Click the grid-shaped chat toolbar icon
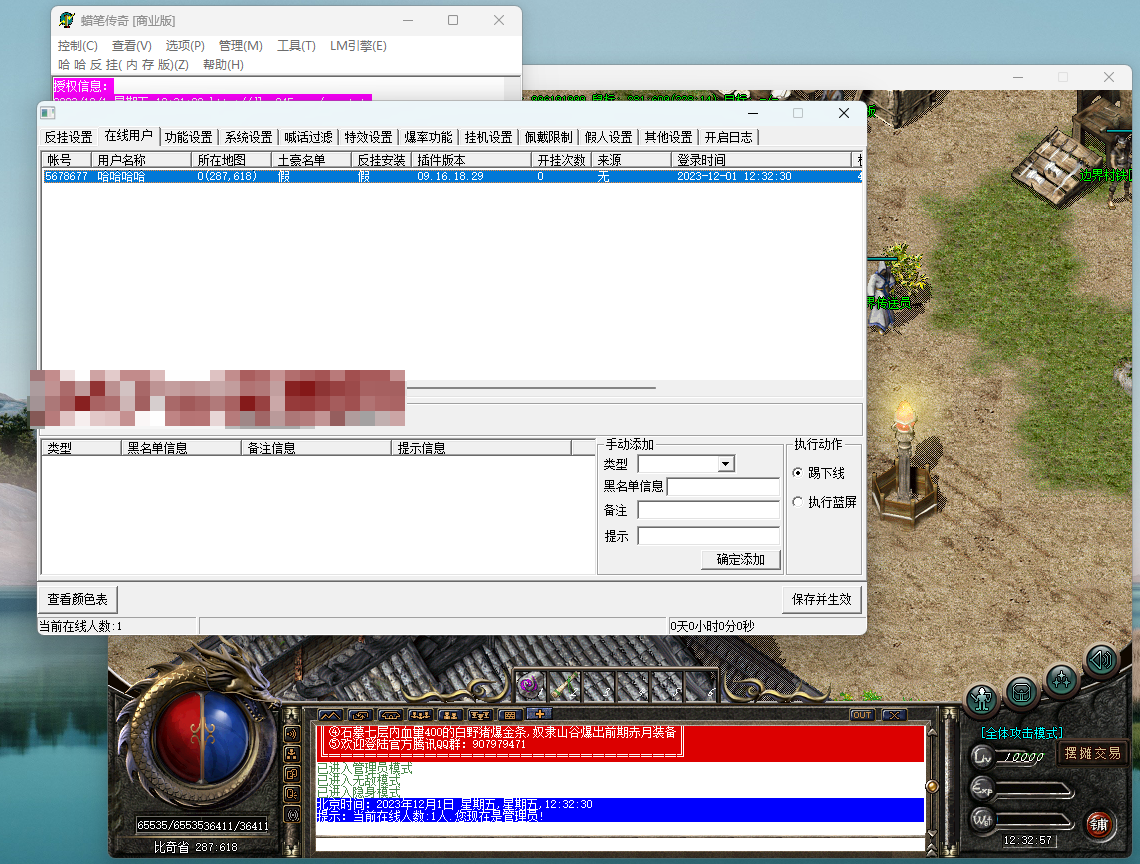 (510, 715)
